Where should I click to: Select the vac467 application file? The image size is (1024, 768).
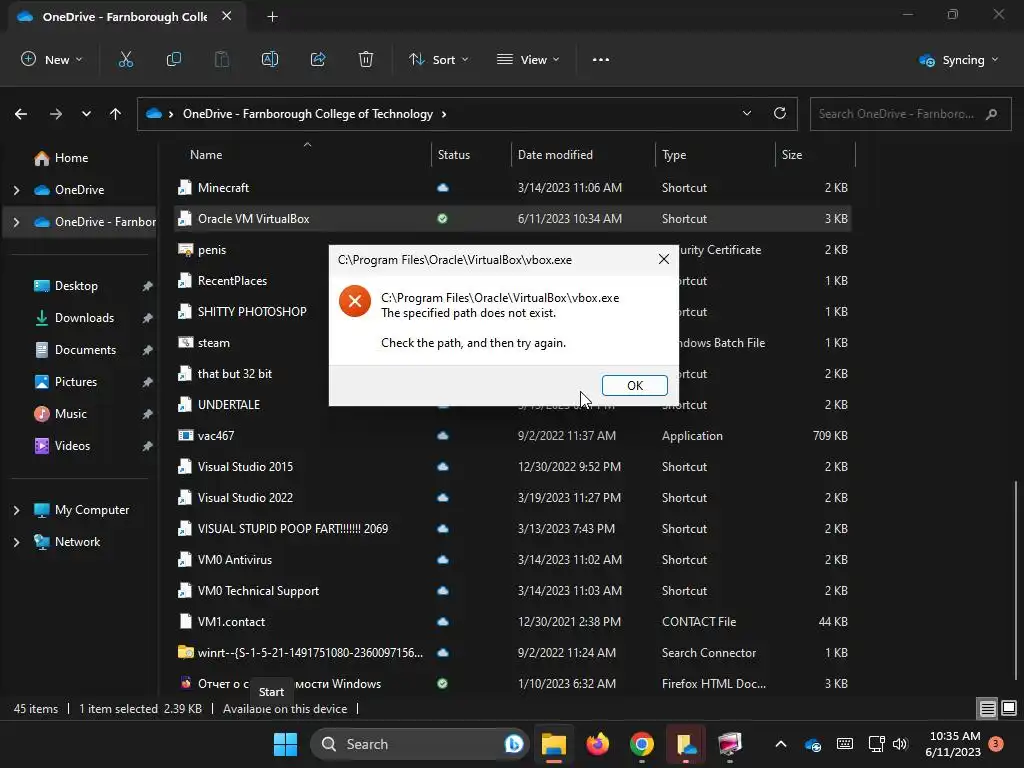point(513,436)
